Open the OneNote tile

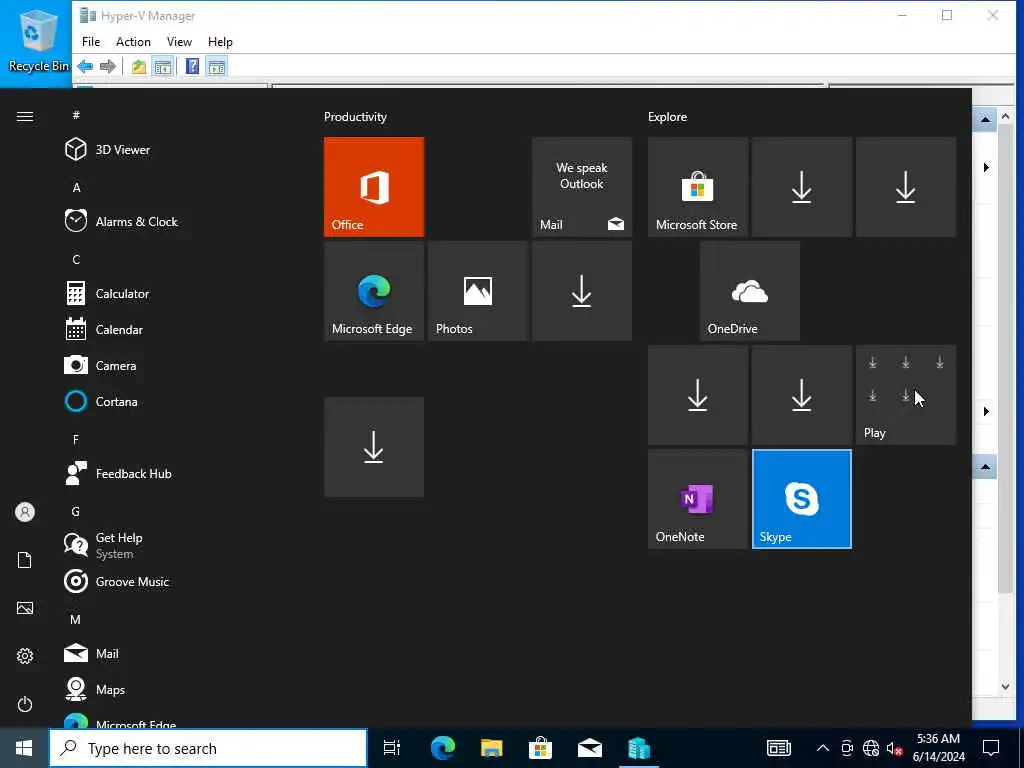tap(697, 499)
